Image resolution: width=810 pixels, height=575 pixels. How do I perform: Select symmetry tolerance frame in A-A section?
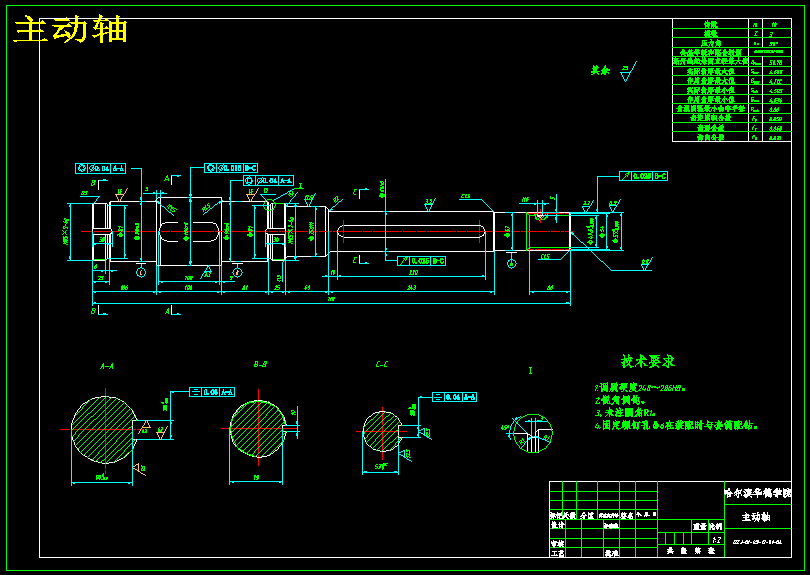coord(212,392)
